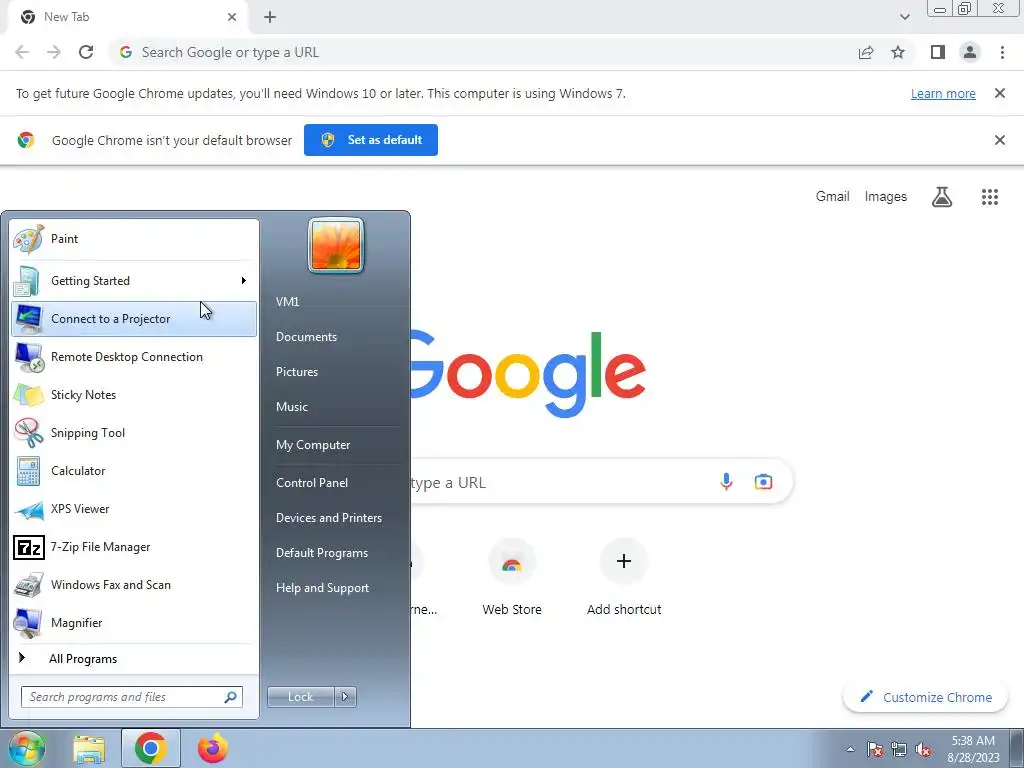The width and height of the screenshot is (1024, 768).
Task: Open File Explorer from the taskbar
Action: coord(89,748)
